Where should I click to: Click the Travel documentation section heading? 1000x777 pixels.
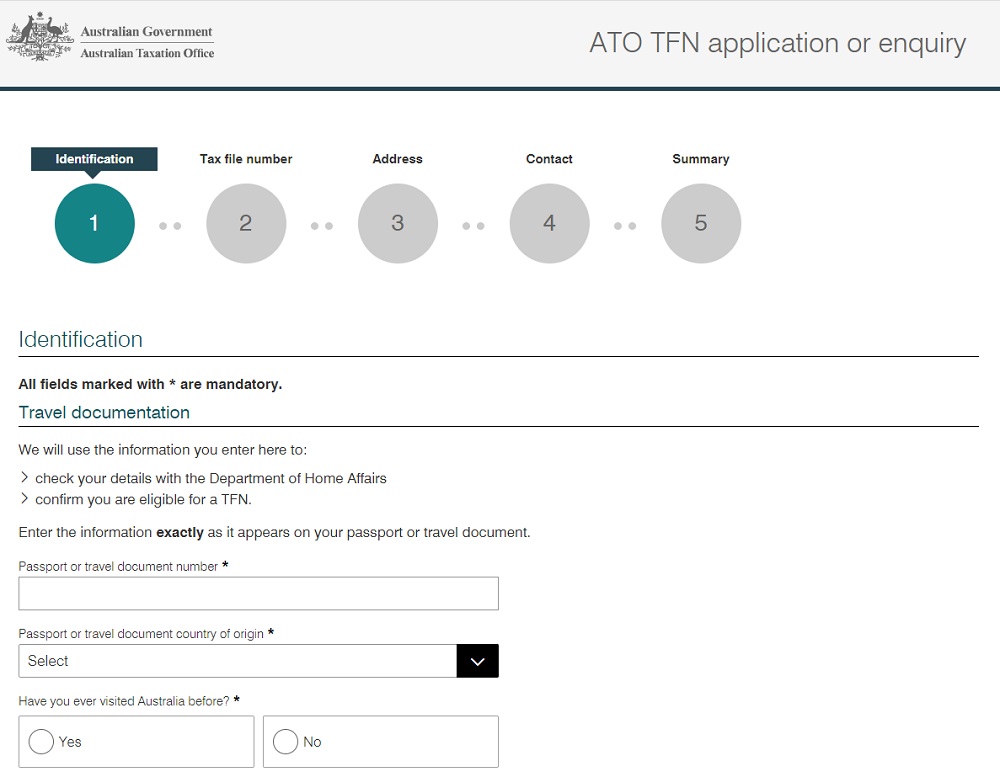[x=104, y=412]
